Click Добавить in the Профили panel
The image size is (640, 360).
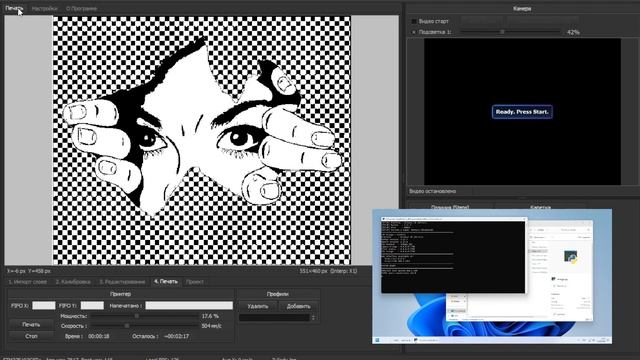click(298, 306)
